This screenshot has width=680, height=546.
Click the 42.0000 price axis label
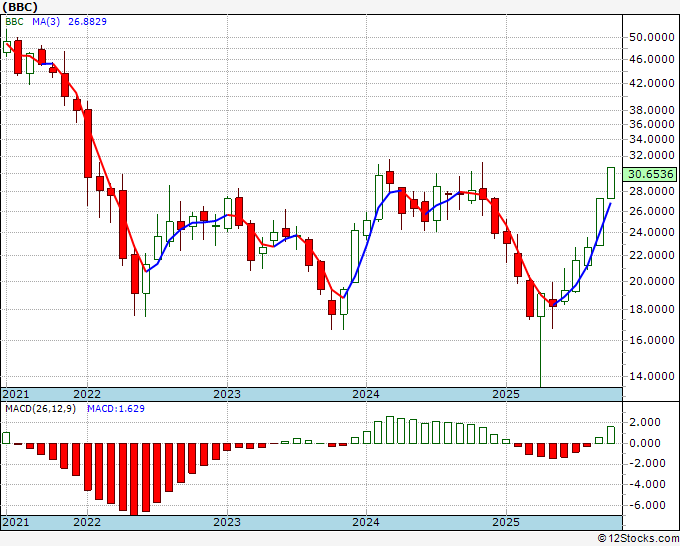pos(651,83)
